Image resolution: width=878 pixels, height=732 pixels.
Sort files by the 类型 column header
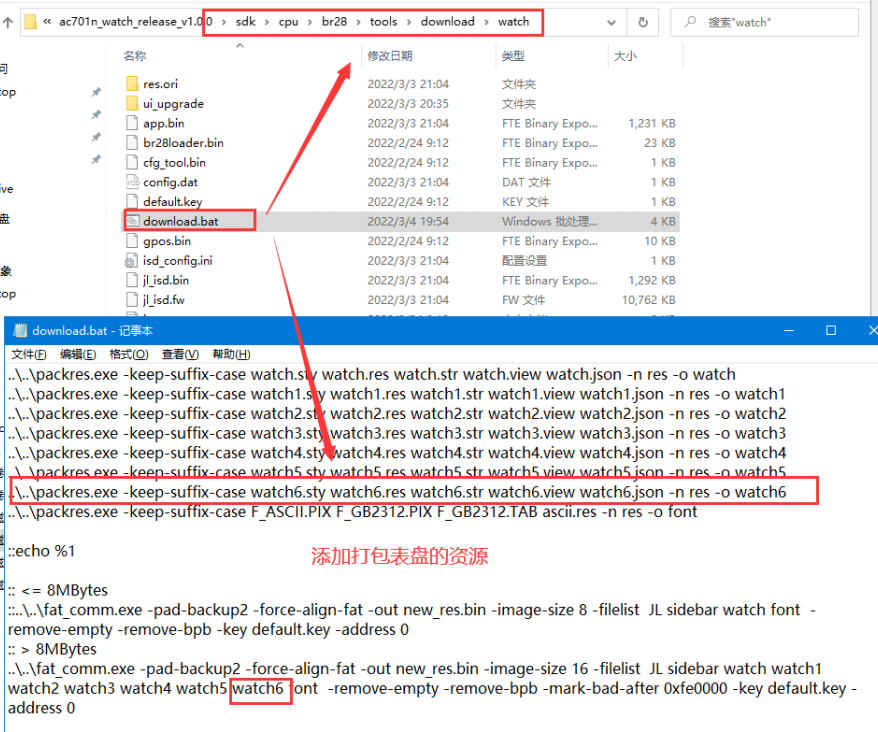(x=513, y=55)
